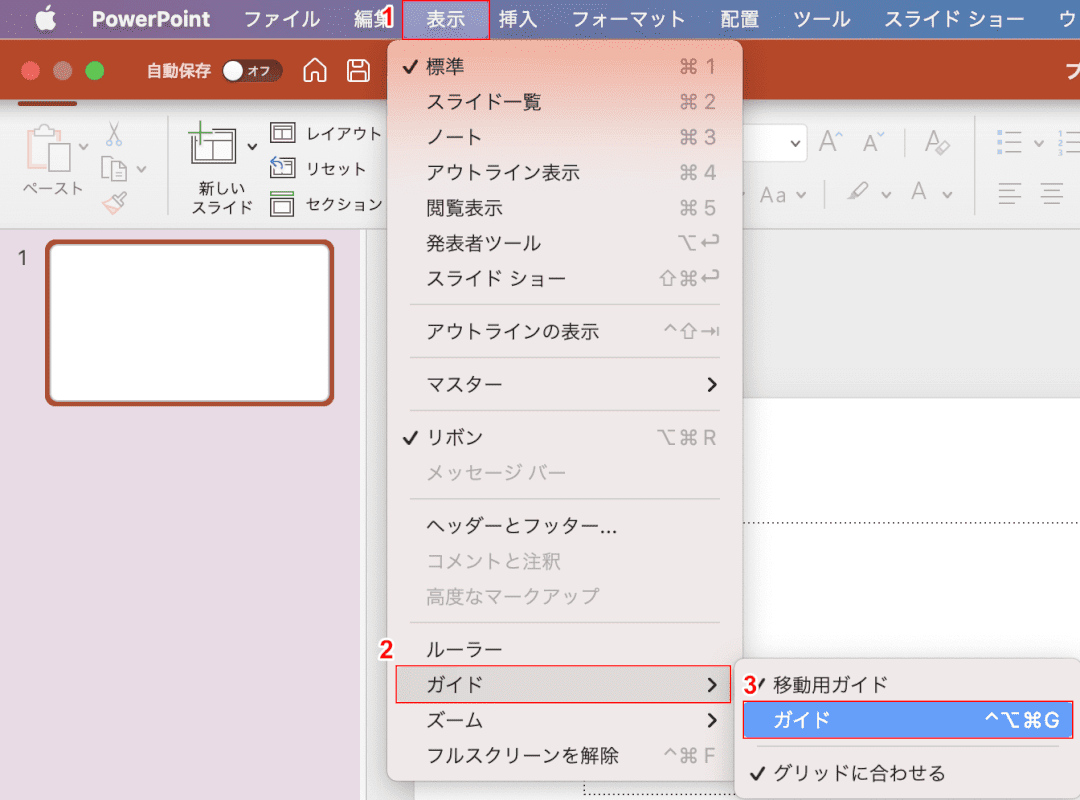Toggle the 標準 view checkmark item
The height and width of the screenshot is (800, 1080).
pos(564,66)
